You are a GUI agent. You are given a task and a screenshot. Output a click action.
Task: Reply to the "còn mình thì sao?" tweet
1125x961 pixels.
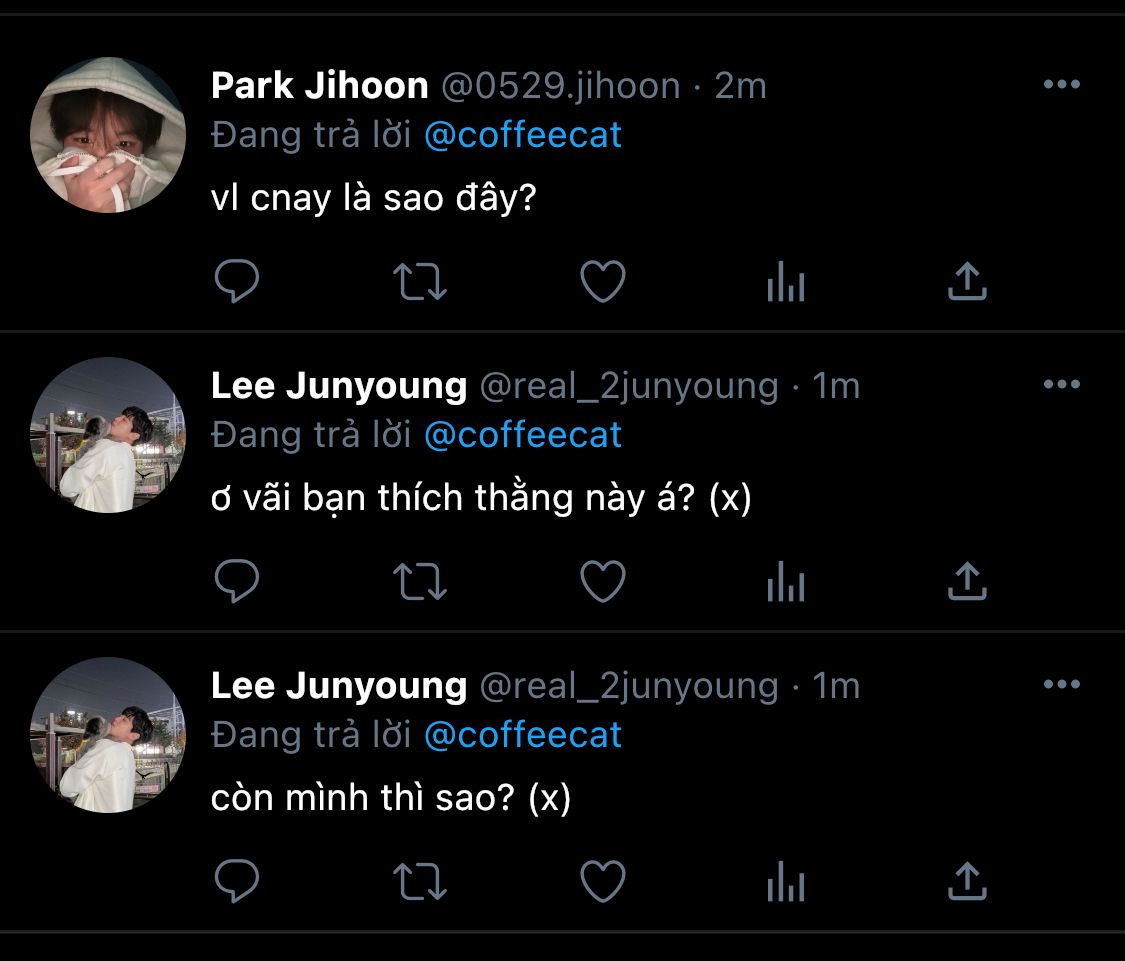[x=237, y=882]
